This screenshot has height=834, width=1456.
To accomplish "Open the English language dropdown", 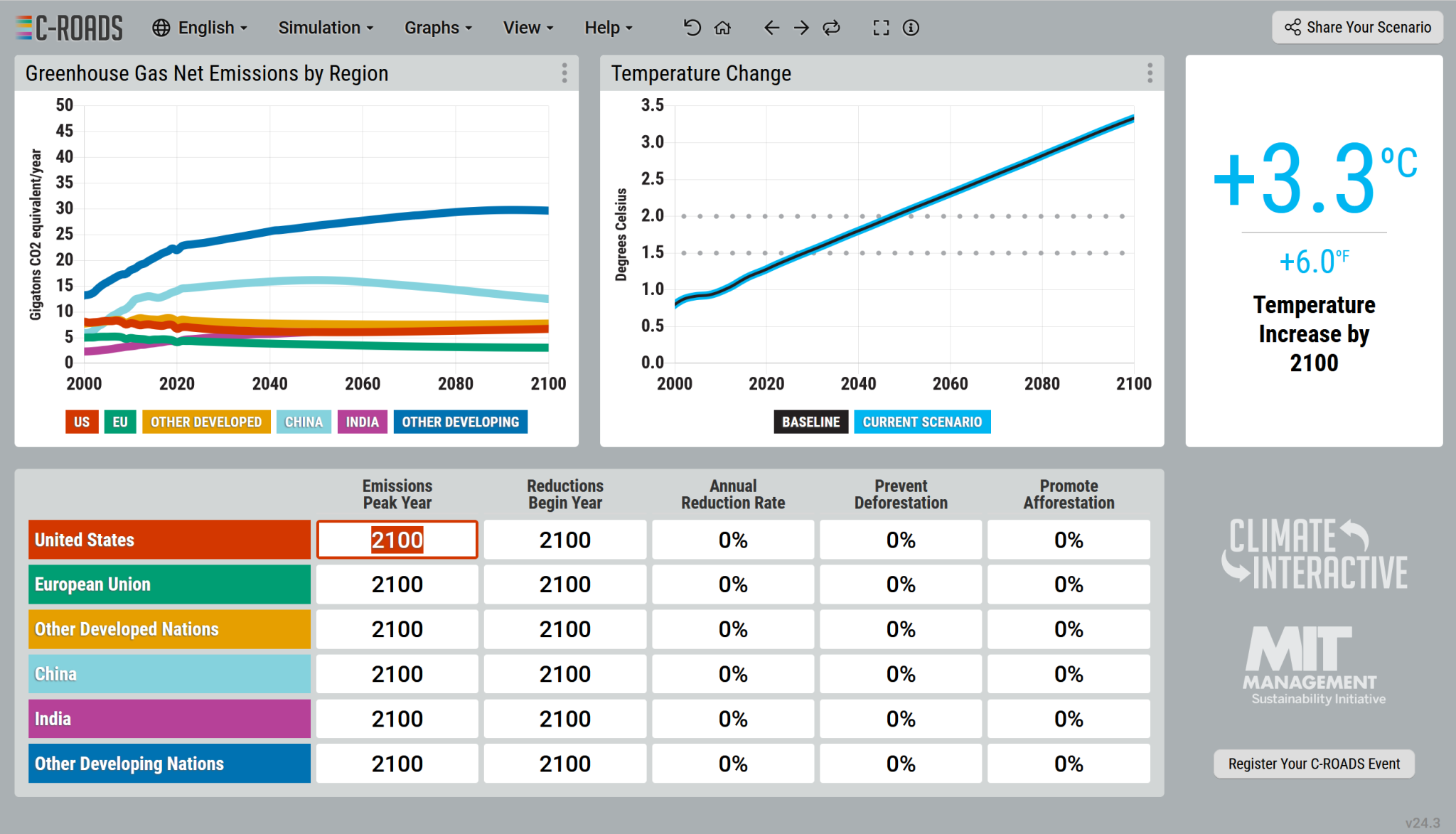I will [x=213, y=28].
